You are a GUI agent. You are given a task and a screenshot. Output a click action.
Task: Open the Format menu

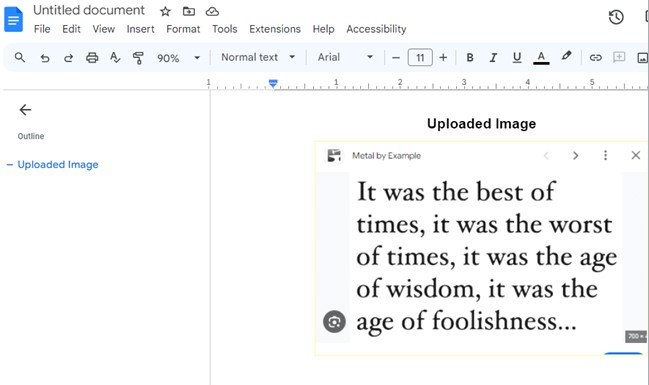pos(183,29)
